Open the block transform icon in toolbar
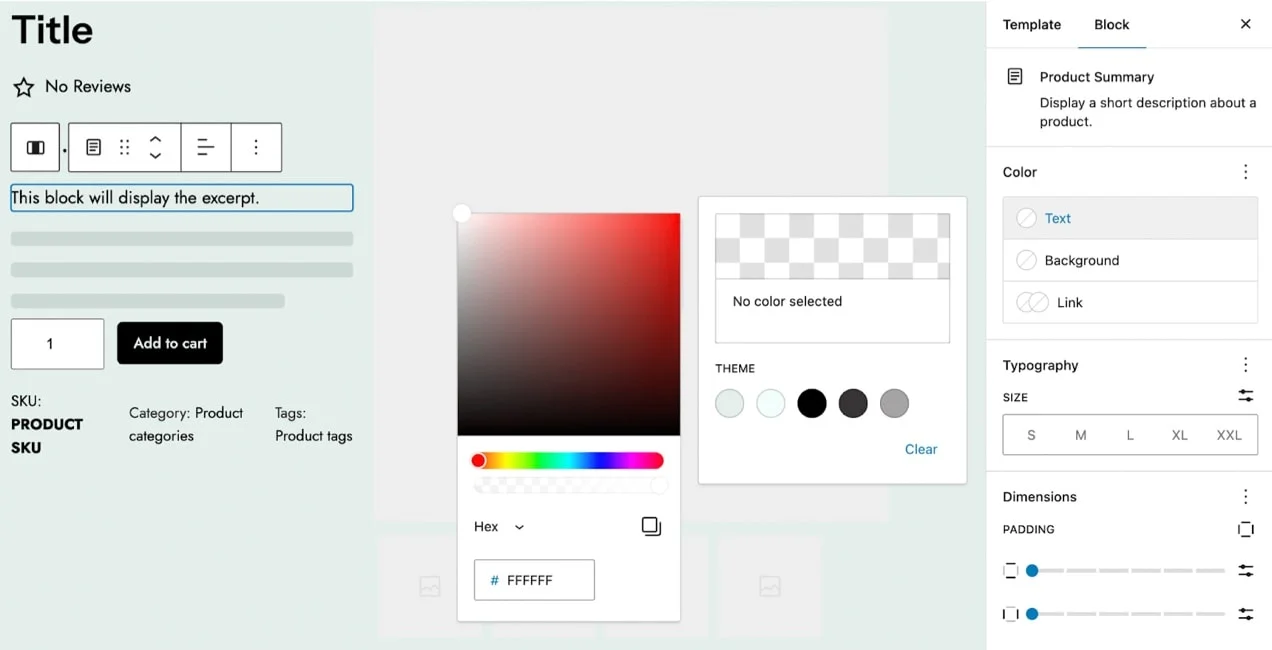Image resolution: width=1272 pixels, height=650 pixels. pos(93,147)
